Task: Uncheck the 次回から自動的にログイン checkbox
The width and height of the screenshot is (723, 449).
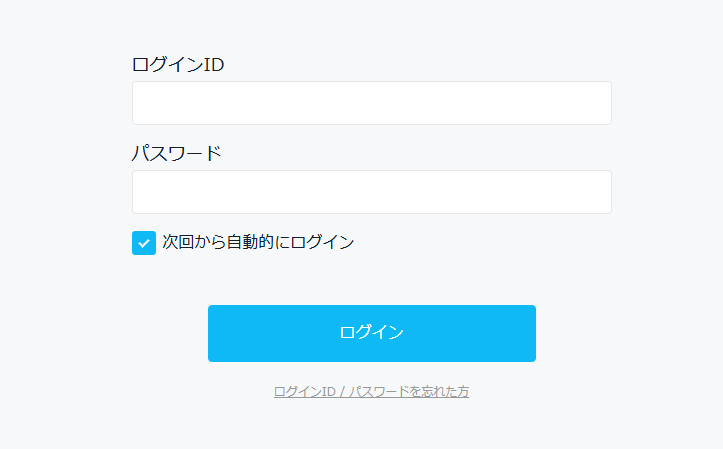Action: (x=144, y=243)
